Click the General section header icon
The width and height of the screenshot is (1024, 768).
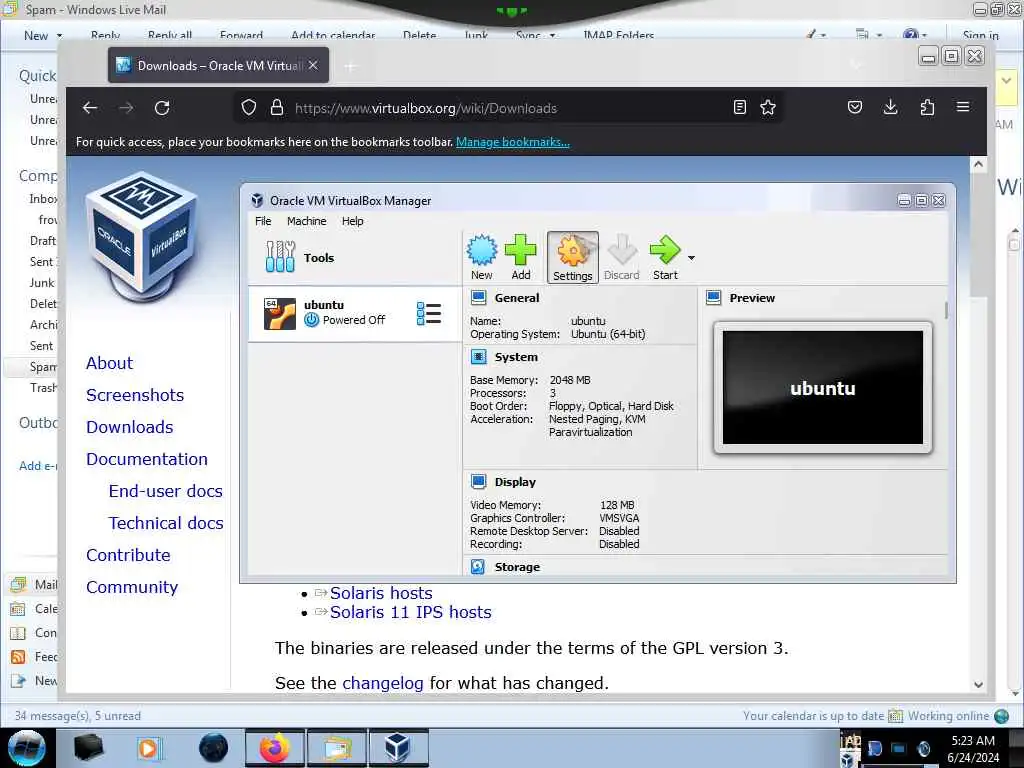[x=479, y=298]
